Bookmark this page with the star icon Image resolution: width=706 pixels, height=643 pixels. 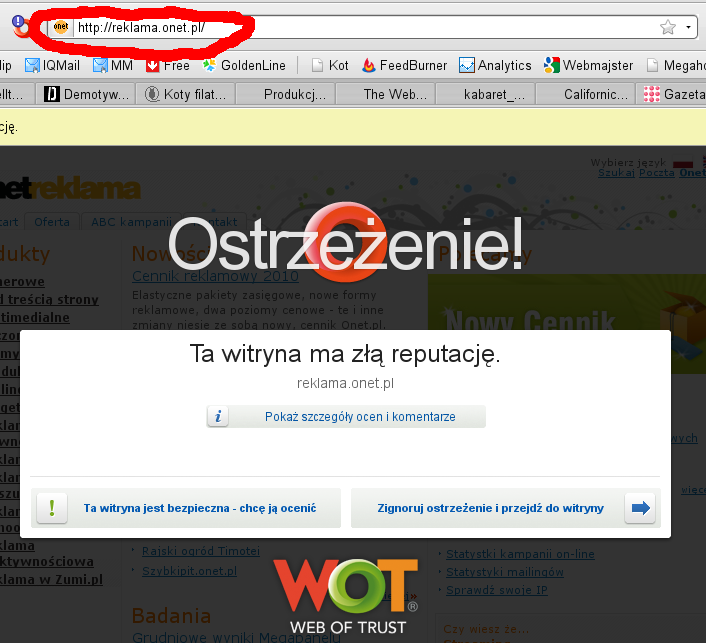(x=668, y=27)
